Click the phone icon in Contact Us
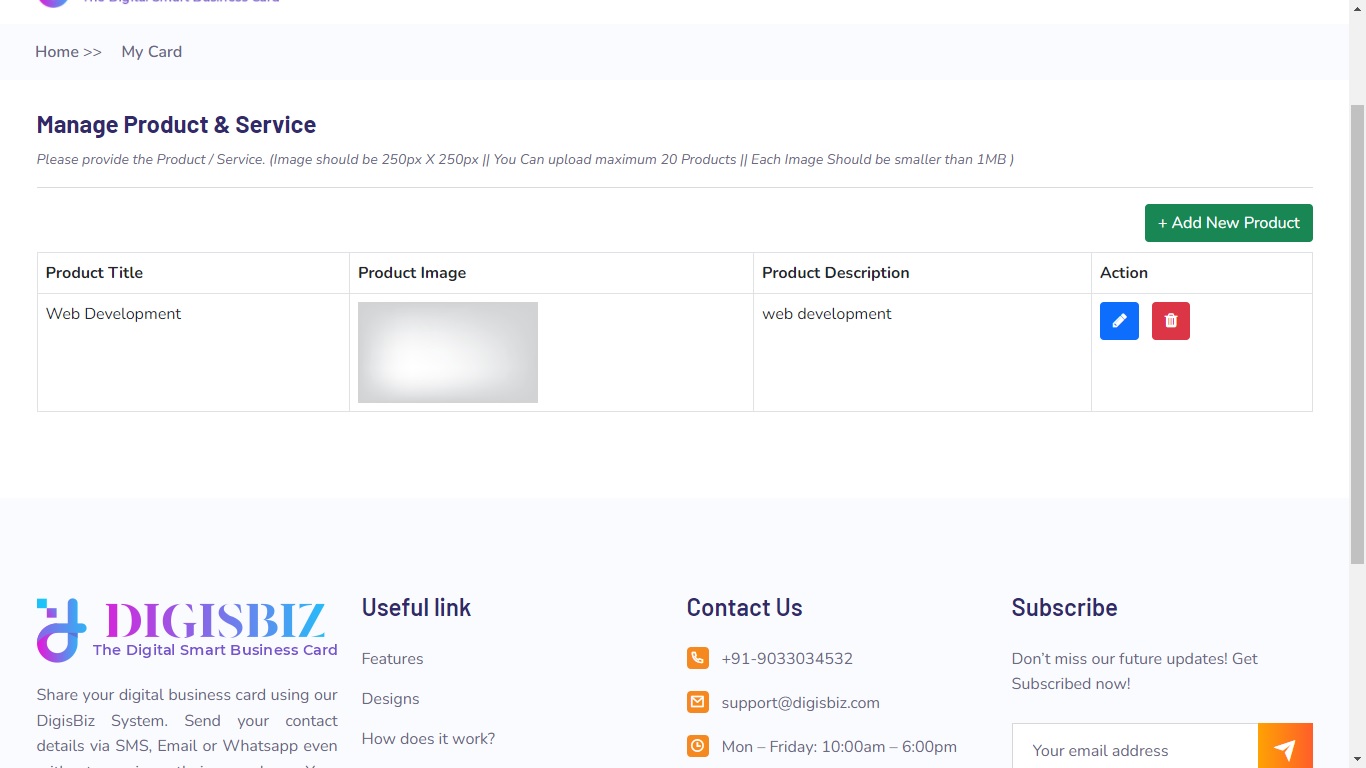Image resolution: width=1366 pixels, height=768 pixels. pyautogui.click(x=698, y=658)
